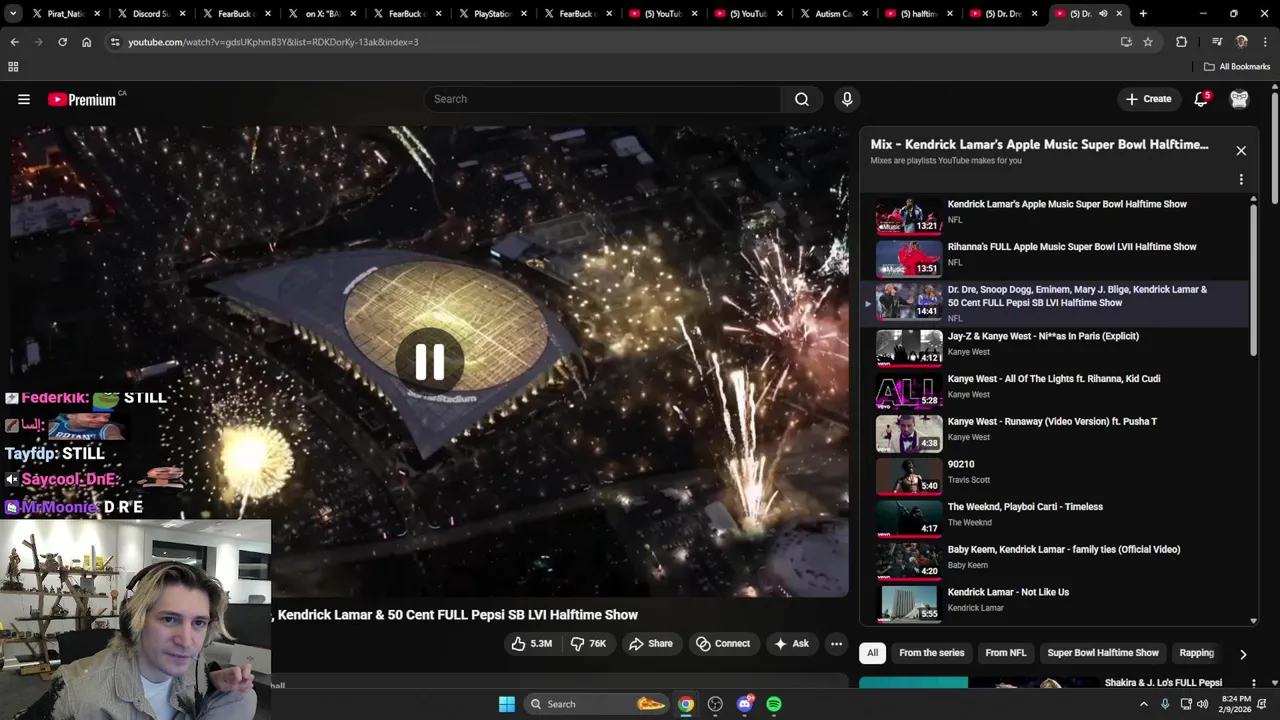Mute the active tab's speaker icon
This screenshot has height=720, width=1280.
tap(1103, 14)
